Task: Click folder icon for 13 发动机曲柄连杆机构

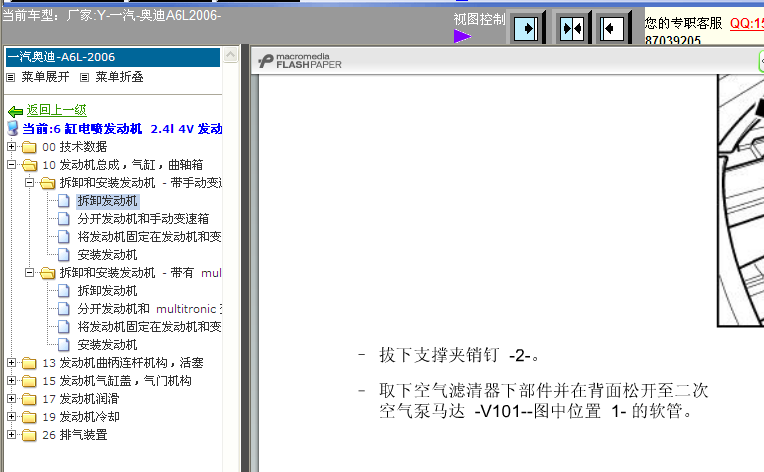Action: 29,363
